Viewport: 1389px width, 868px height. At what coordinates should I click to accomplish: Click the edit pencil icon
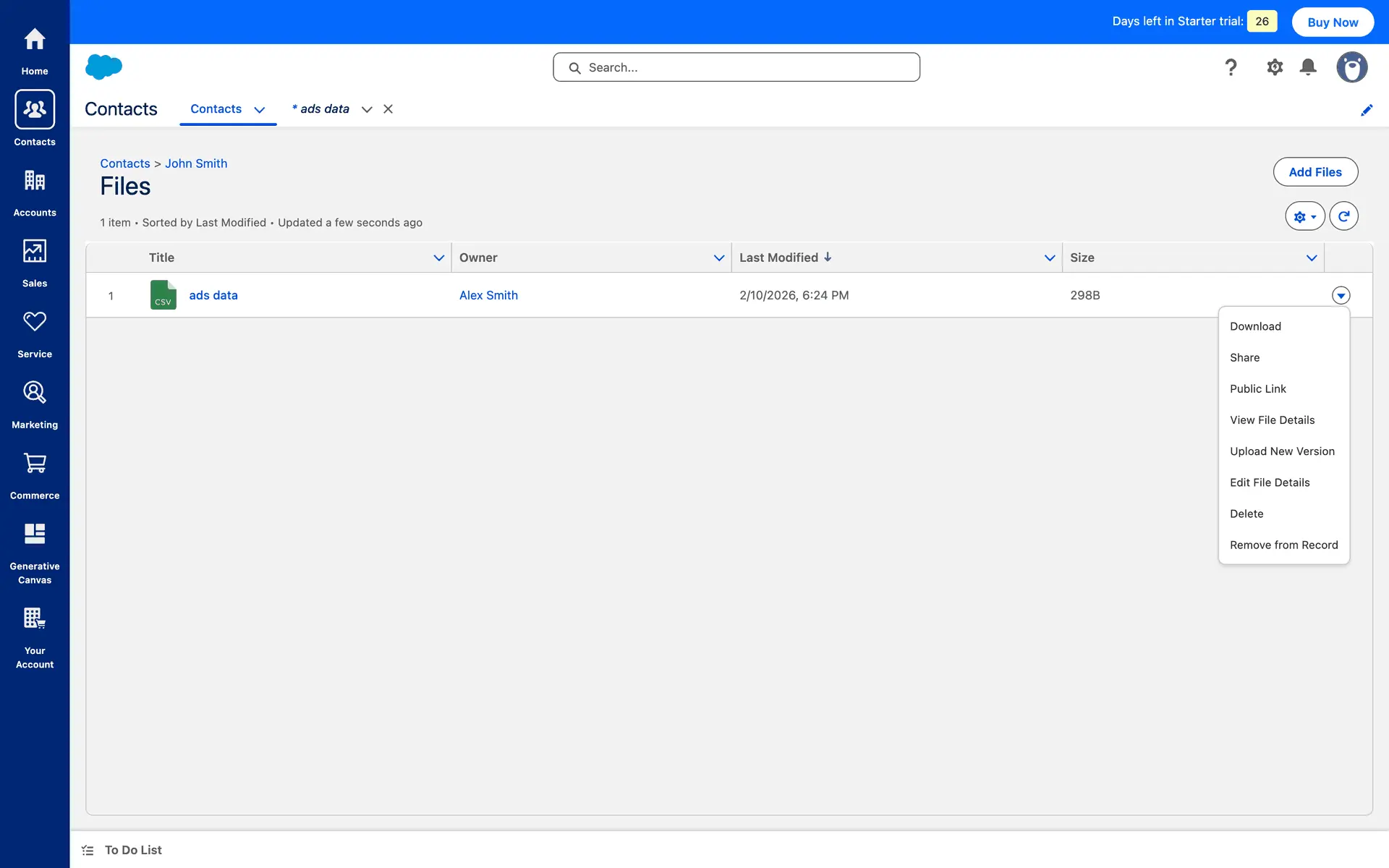(x=1367, y=110)
